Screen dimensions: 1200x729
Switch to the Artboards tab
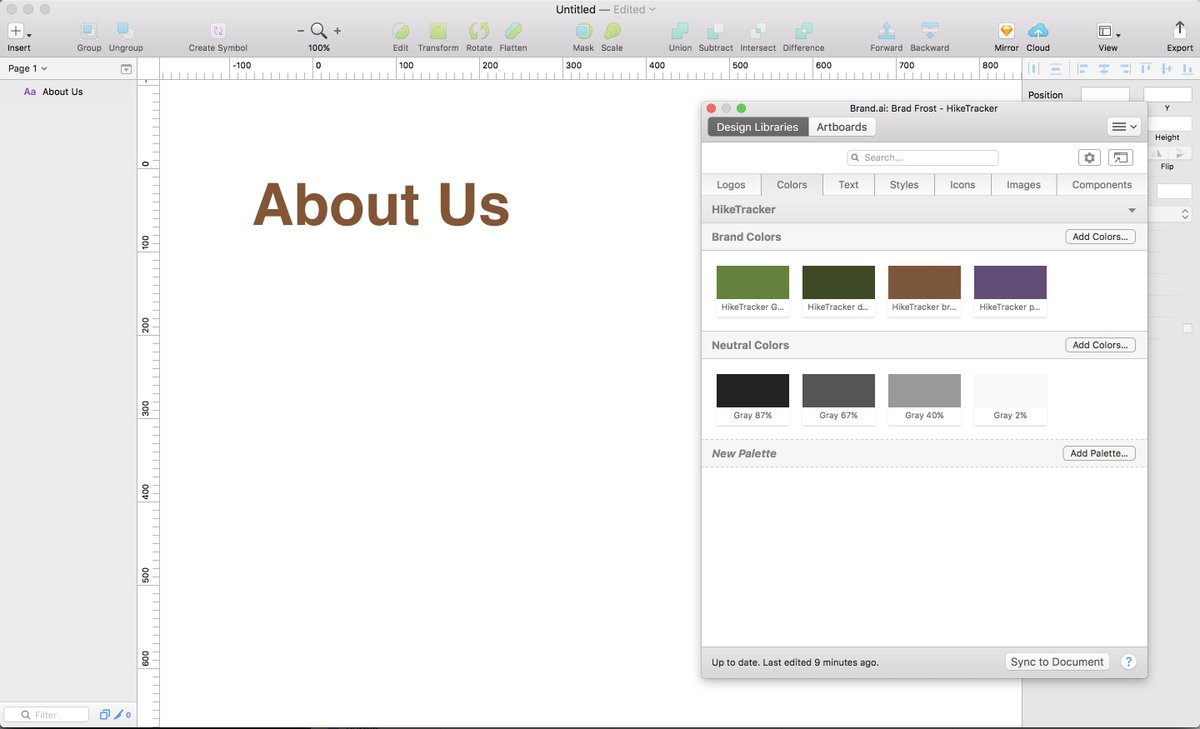[842, 127]
